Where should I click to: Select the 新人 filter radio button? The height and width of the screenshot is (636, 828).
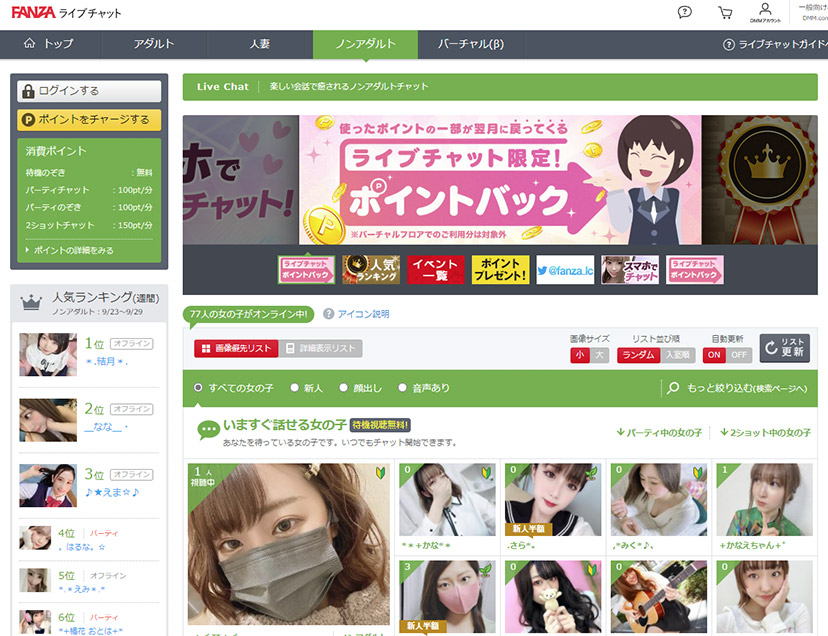coord(295,388)
